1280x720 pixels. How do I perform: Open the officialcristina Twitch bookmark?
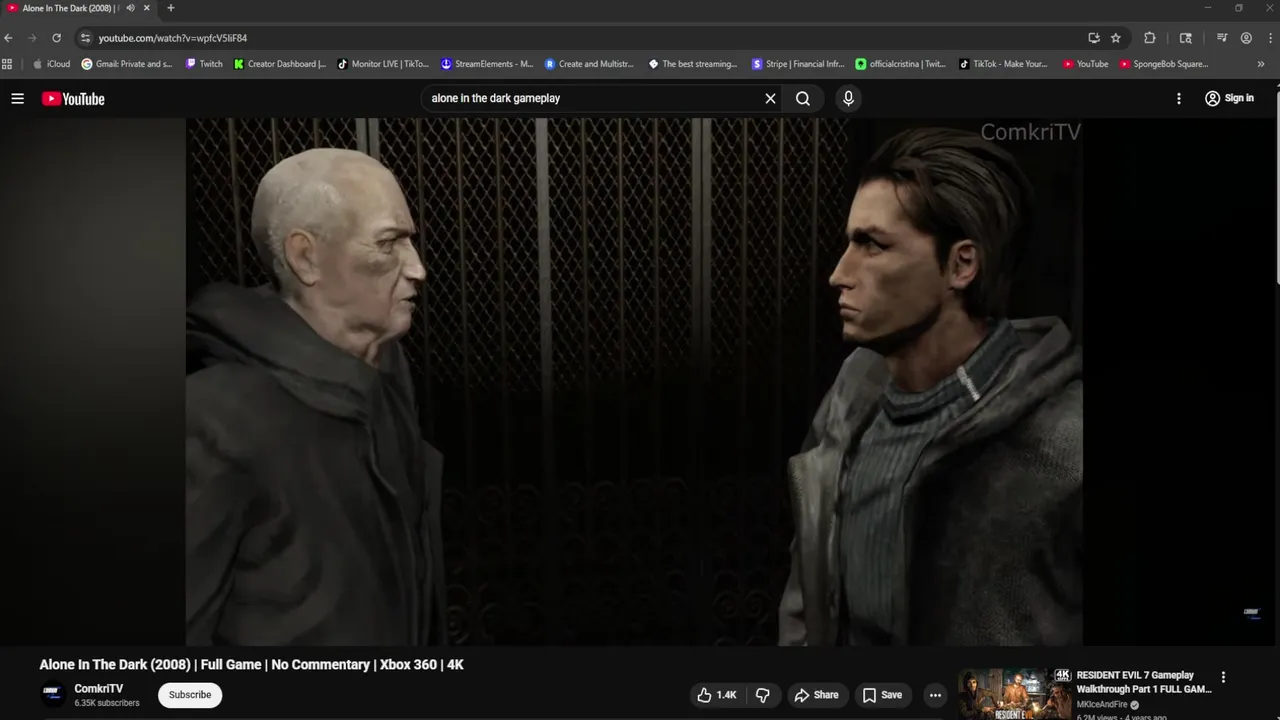click(901, 64)
